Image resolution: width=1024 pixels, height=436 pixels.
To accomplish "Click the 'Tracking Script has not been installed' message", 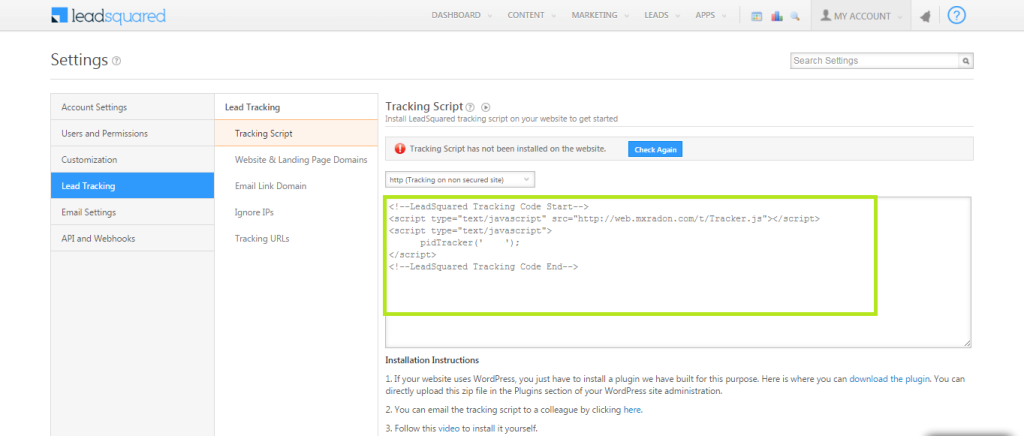I will click(x=507, y=149).
